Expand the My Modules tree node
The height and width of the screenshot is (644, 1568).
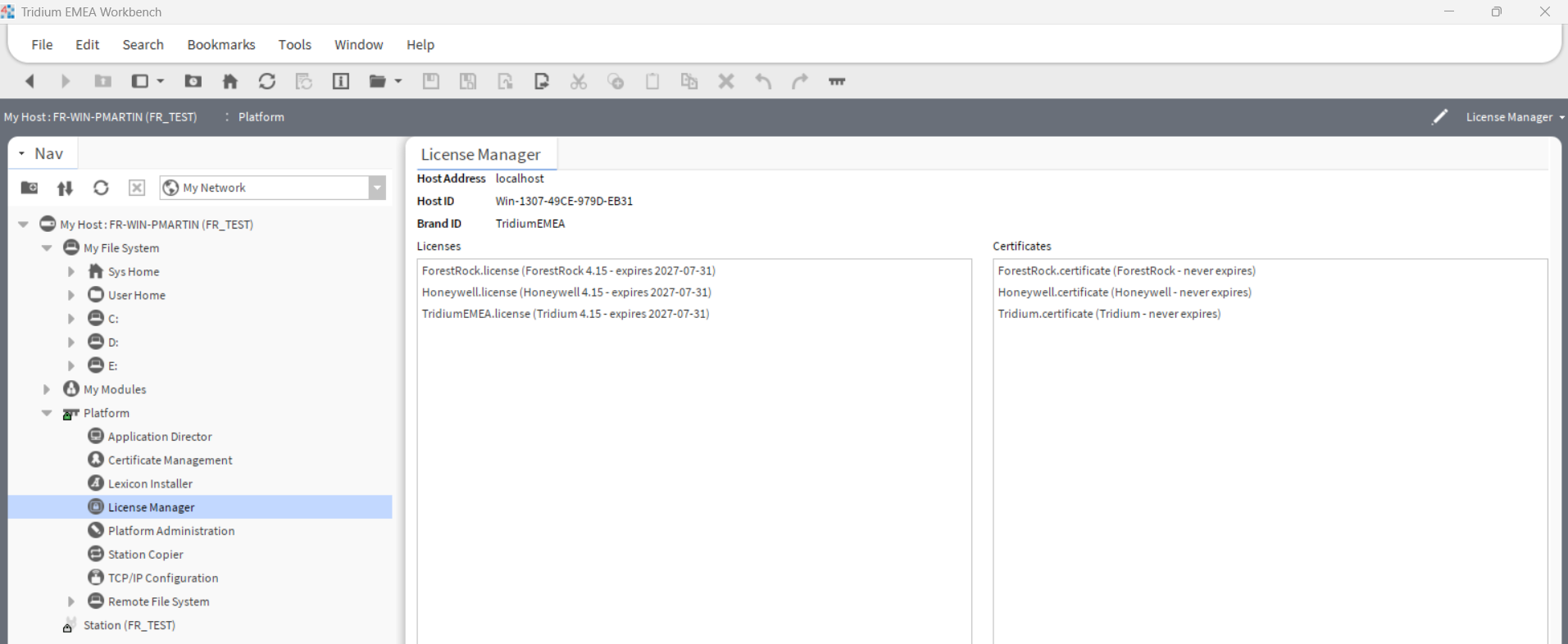click(47, 389)
